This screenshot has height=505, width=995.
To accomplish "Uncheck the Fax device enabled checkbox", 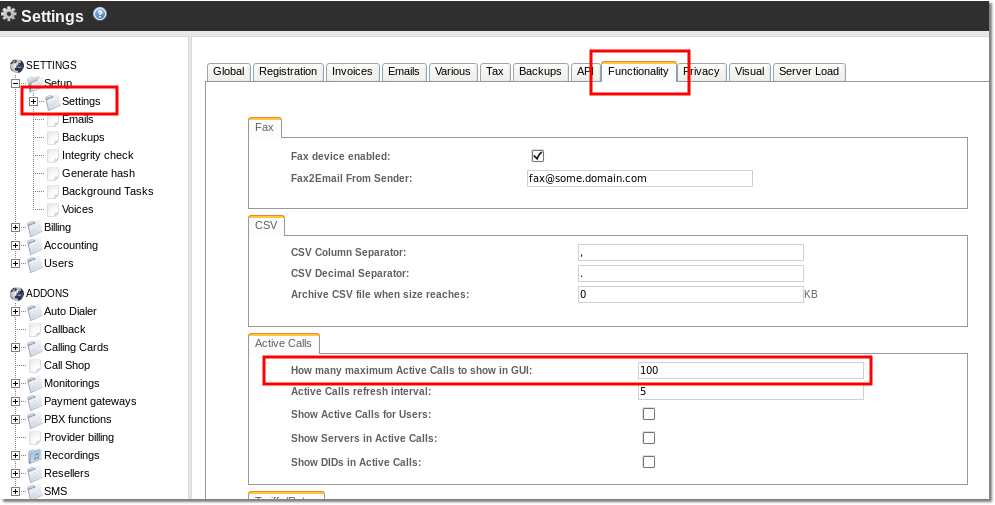I will 537,156.
